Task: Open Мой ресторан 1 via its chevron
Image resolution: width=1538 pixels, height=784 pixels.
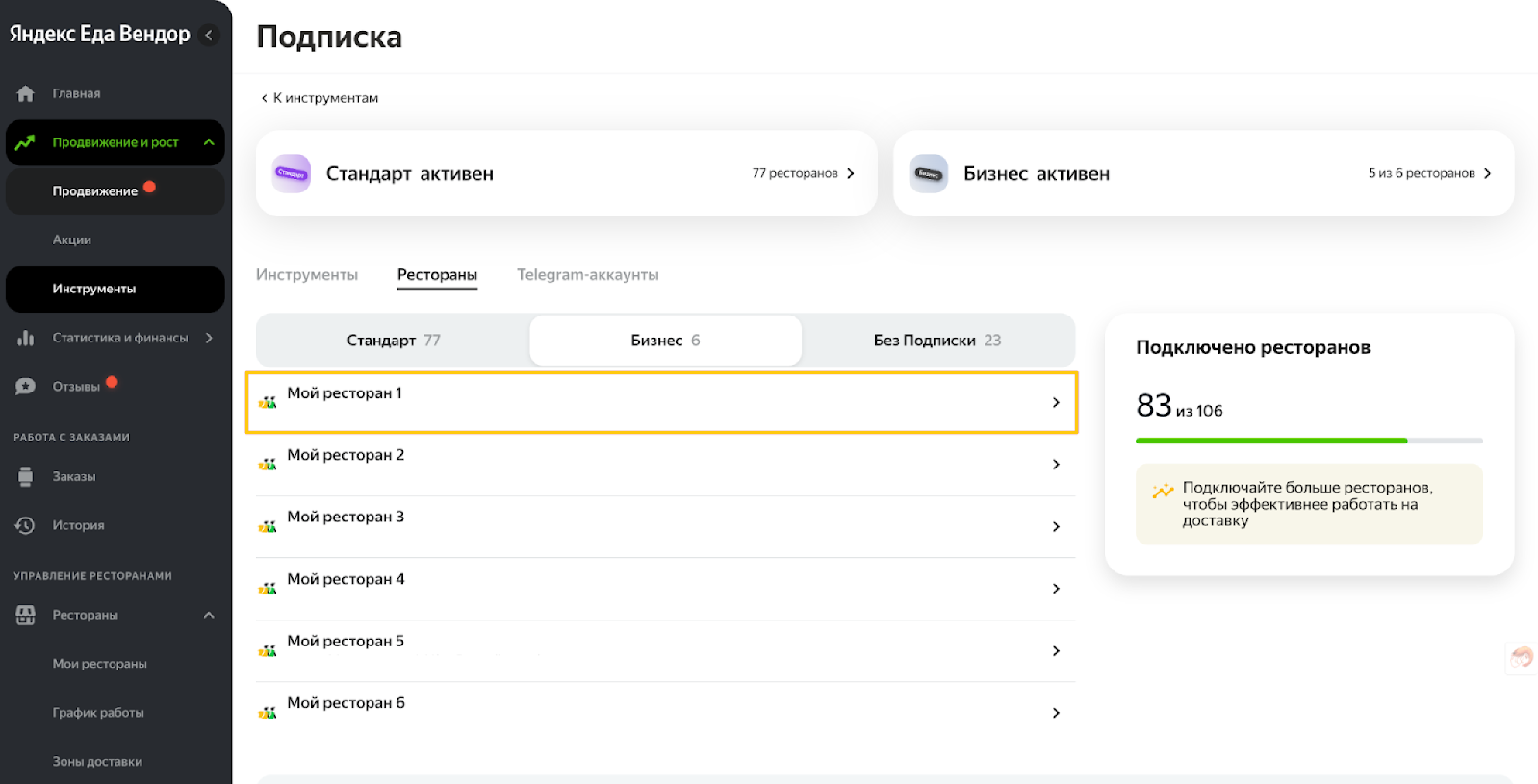Action: tap(1056, 402)
